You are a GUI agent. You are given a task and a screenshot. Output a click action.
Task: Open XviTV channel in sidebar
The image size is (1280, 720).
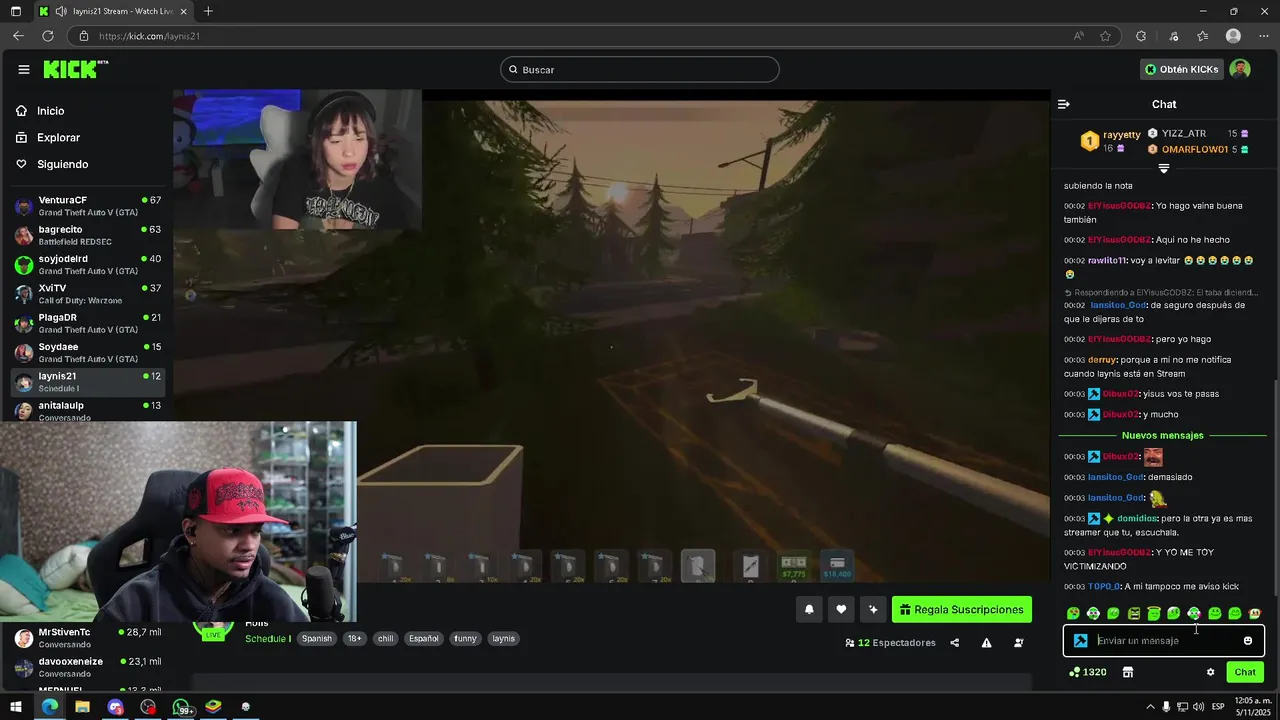click(x=88, y=294)
